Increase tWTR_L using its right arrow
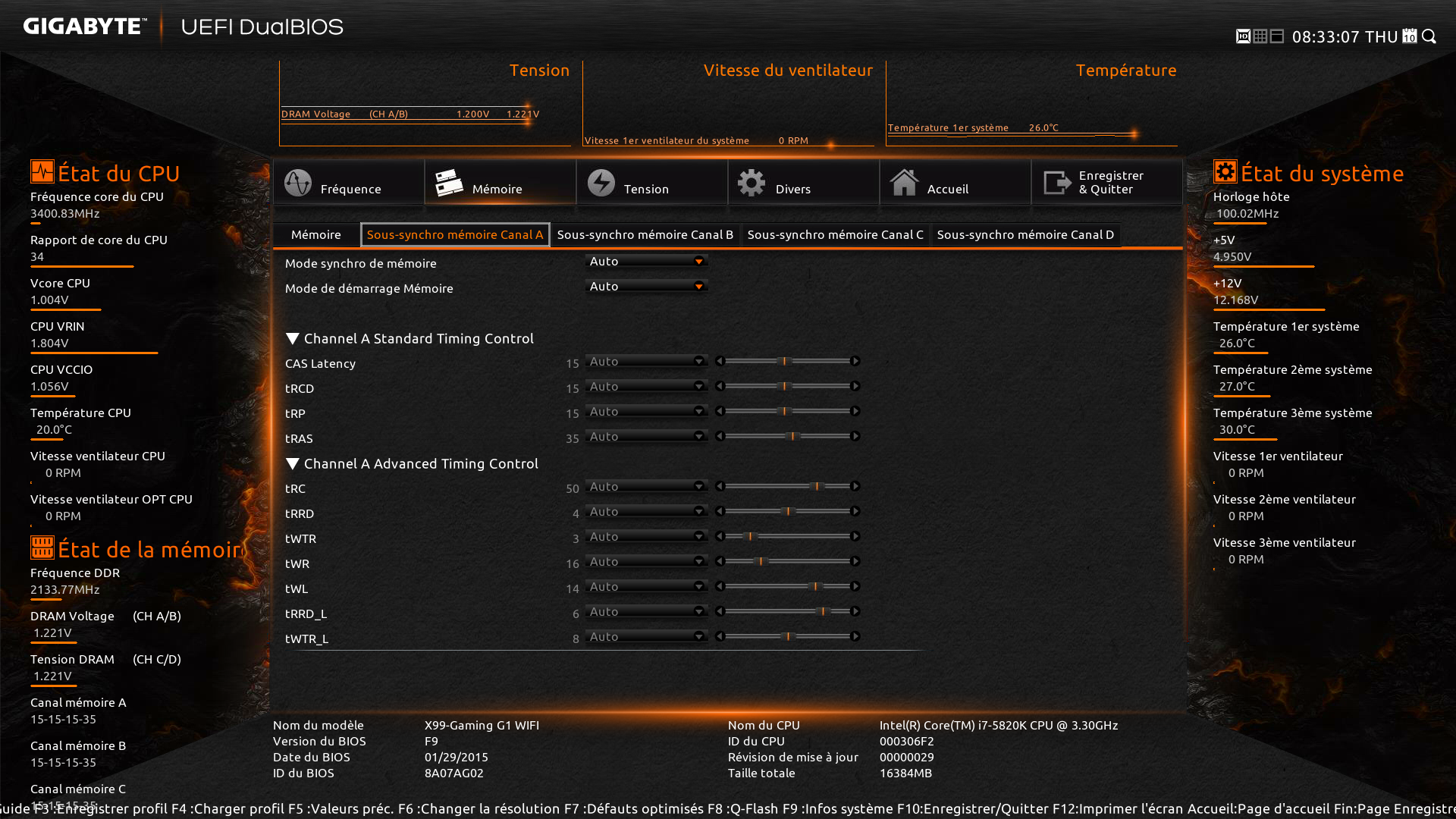 coord(855,636)
